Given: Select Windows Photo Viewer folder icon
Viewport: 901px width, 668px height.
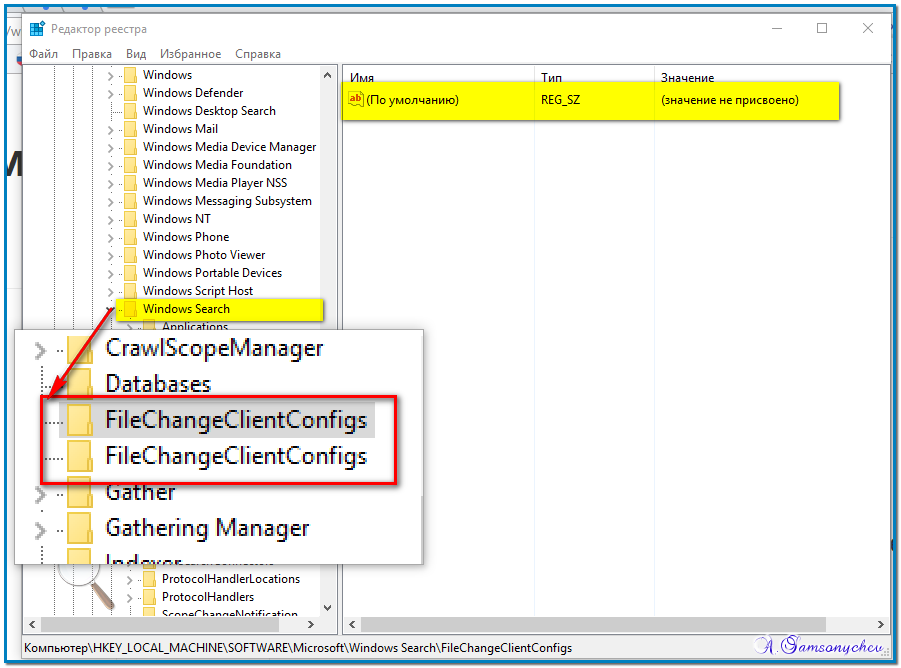Looking at the screenshot, I should [131, 254].
